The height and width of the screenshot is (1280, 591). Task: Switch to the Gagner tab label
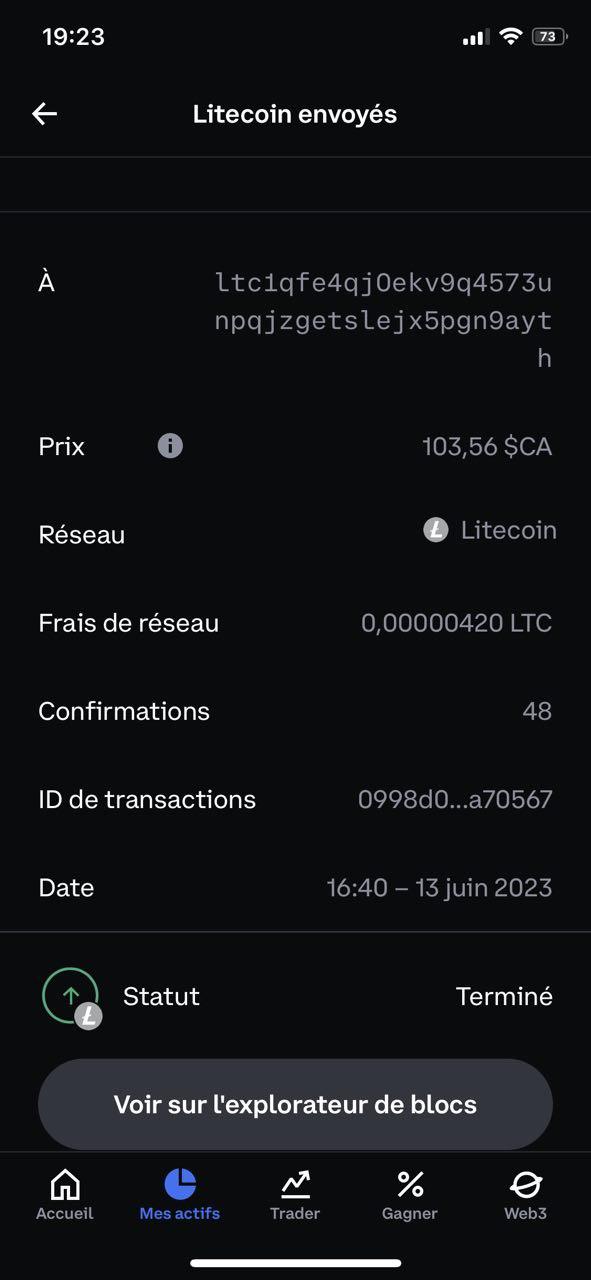(x=410, y=1213)
